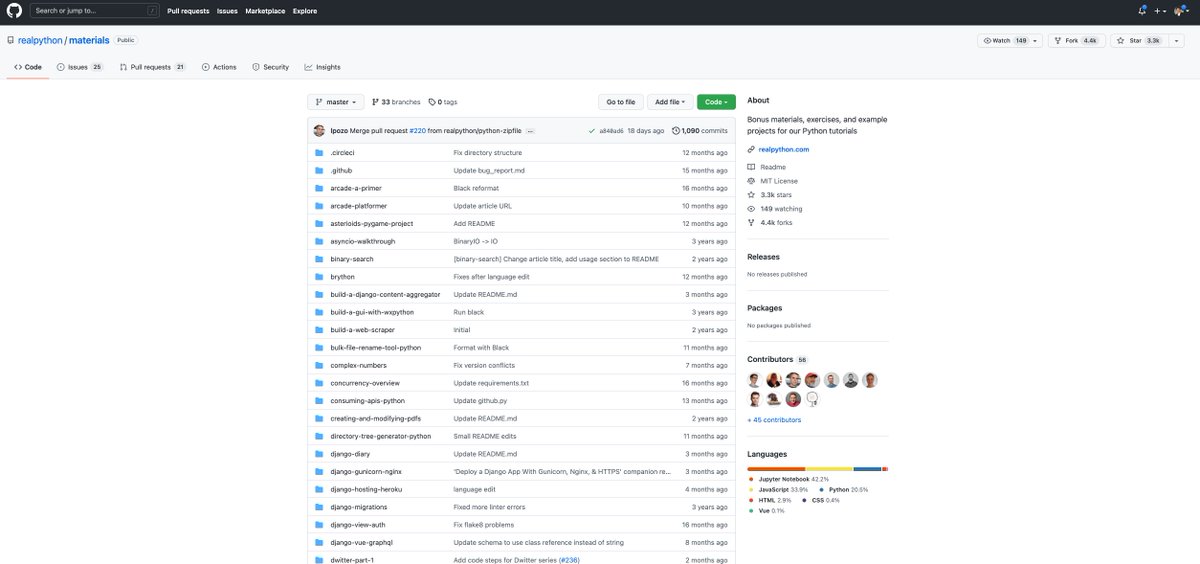
Task: Click the GitHub logo home icon
Action: coord(14,11)
